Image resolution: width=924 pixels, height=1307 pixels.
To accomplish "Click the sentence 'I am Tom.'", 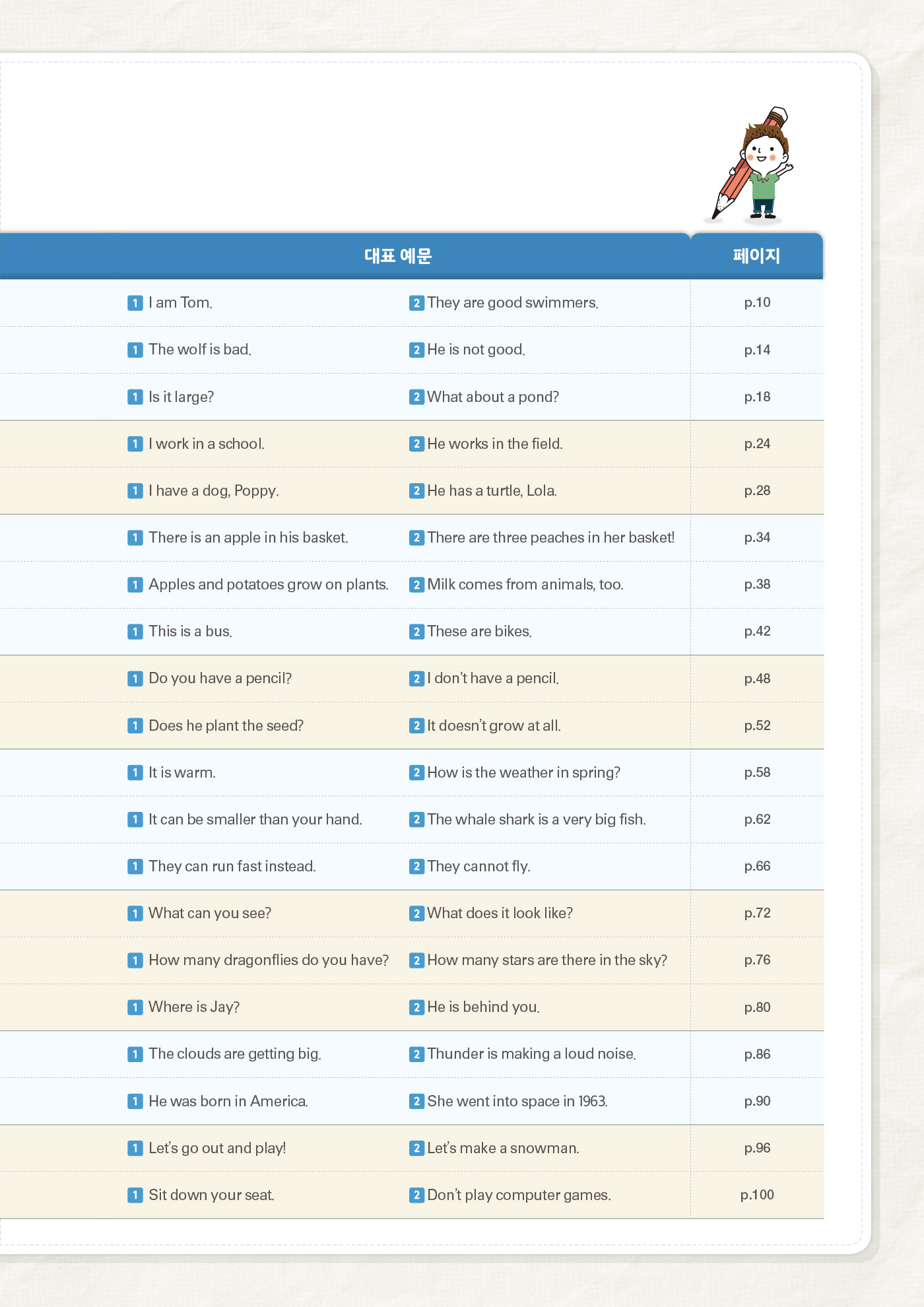I will pos(180,303).
